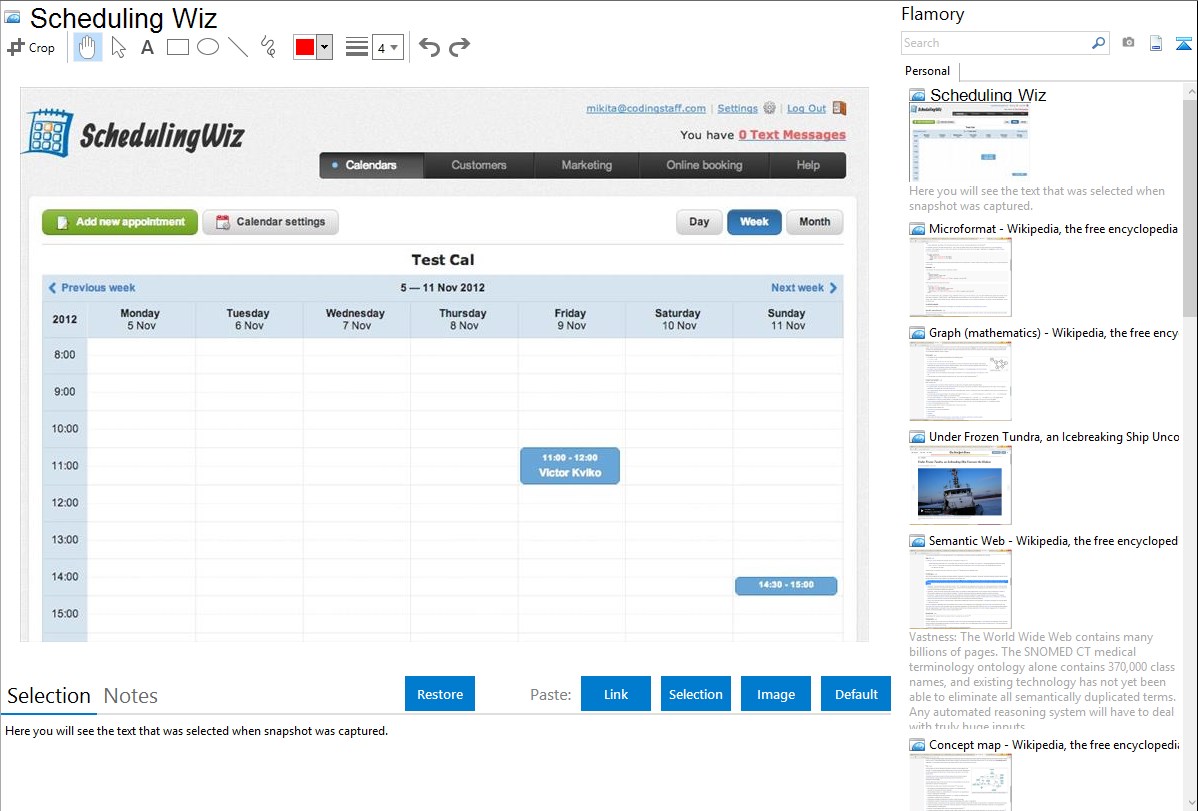Open the Help menu tab

tap(808, 165)
